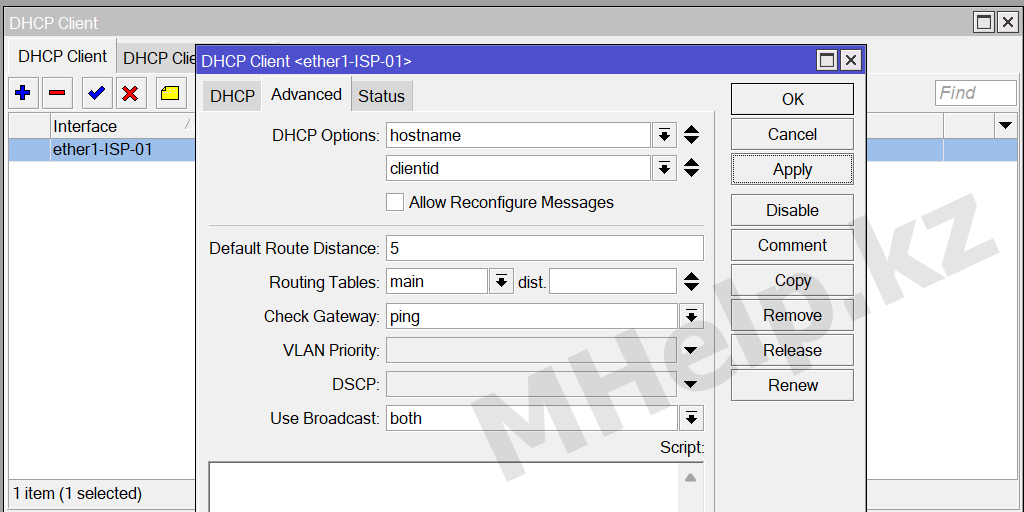This screenshot has height=512, width=1024.
Task: Open second DHCP Client tab partly hidden behind dialog
Action: pyautogui.click(x=159, y=58)
